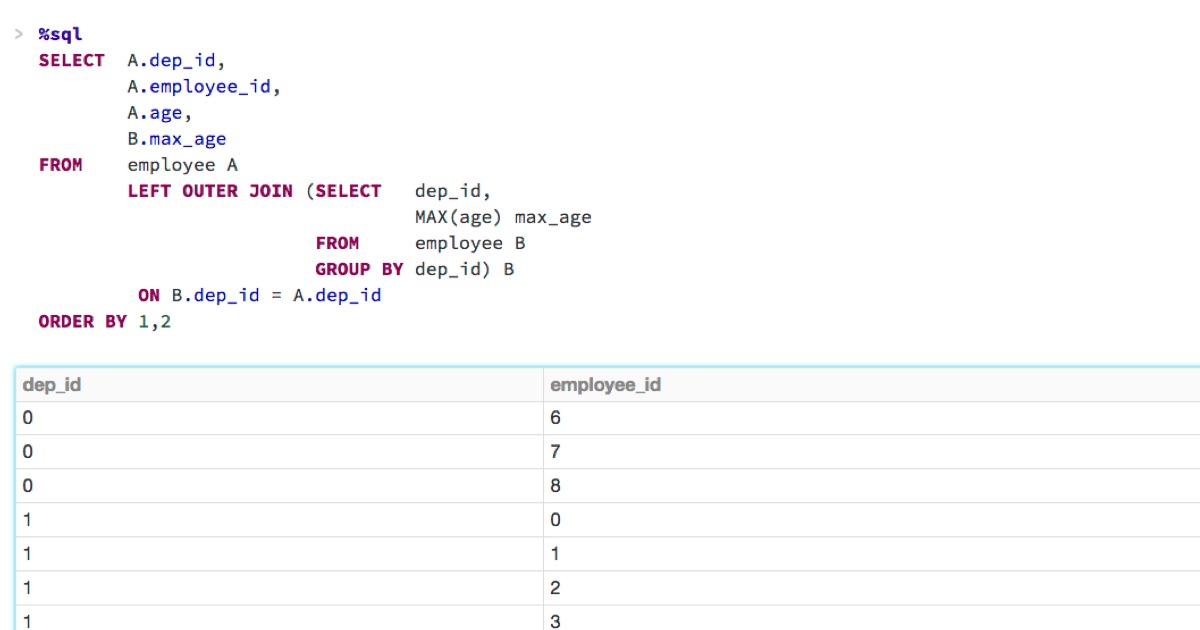Viewport: 1200px width, 630px height.
Task: Click the ORDER BY 1,2 clause
Action: pyautogui.click(x=105, y=322)
